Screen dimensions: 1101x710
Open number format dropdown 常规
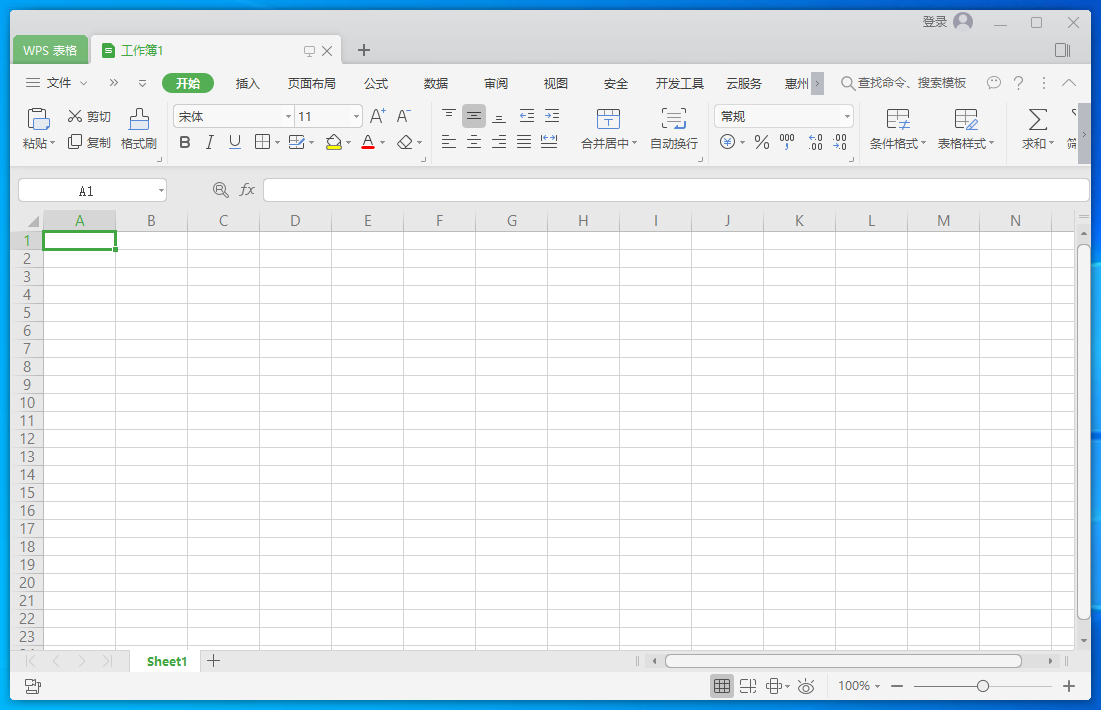pyautogui.click(x=847, y=117)
